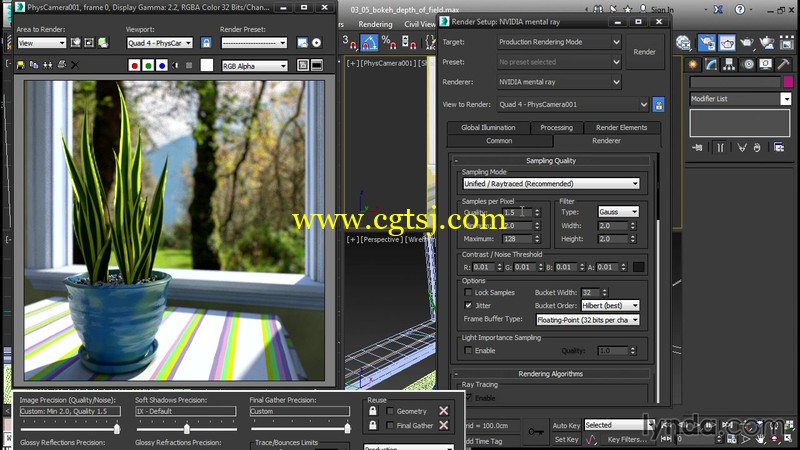The width and height of the screenshot is (800, 450).
Task: Click the Copy Image icon in frame window
Action: tap(34, 65)
